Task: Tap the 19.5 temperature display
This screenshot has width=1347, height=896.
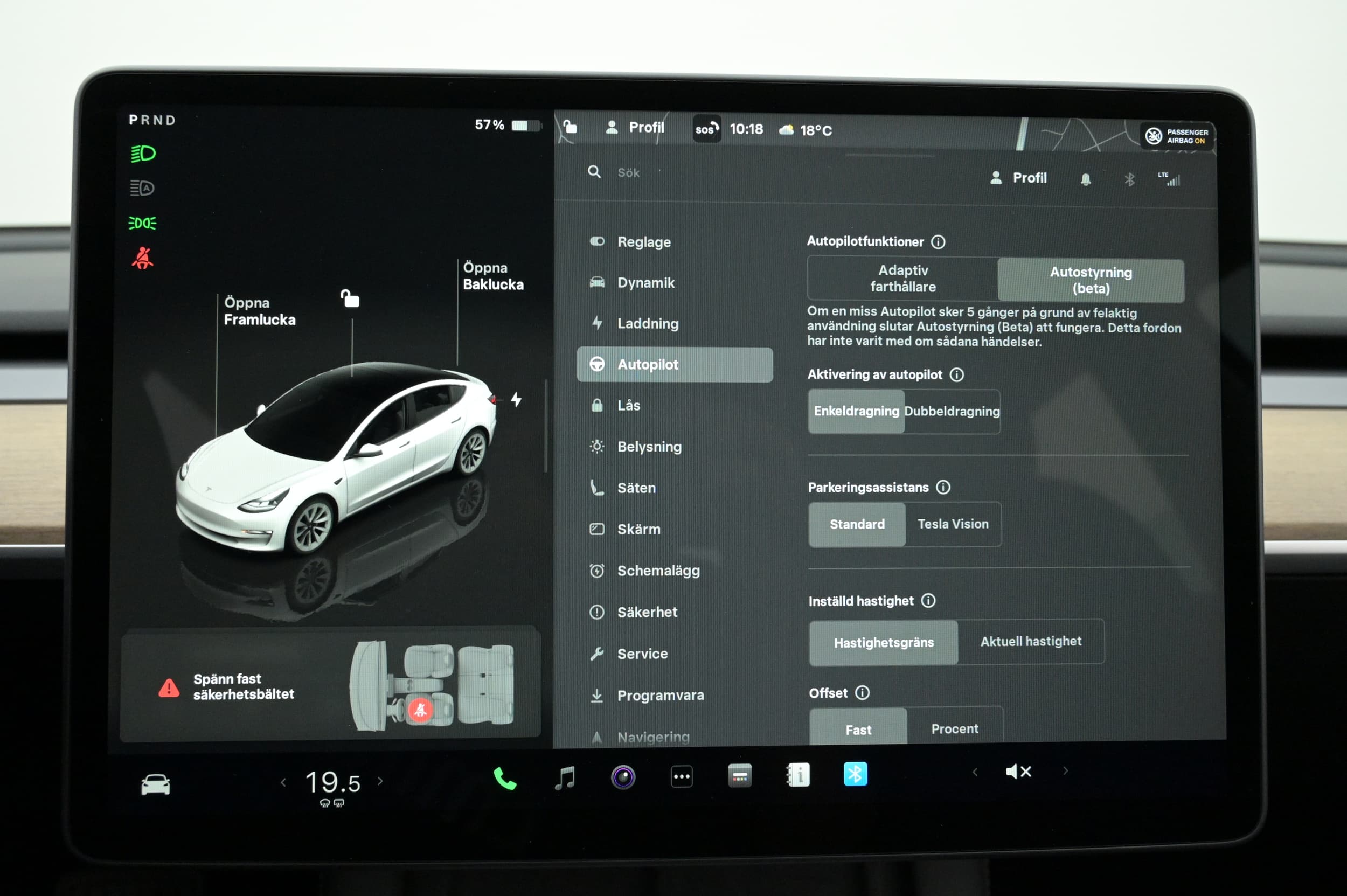Action: [x=332, y=782]
